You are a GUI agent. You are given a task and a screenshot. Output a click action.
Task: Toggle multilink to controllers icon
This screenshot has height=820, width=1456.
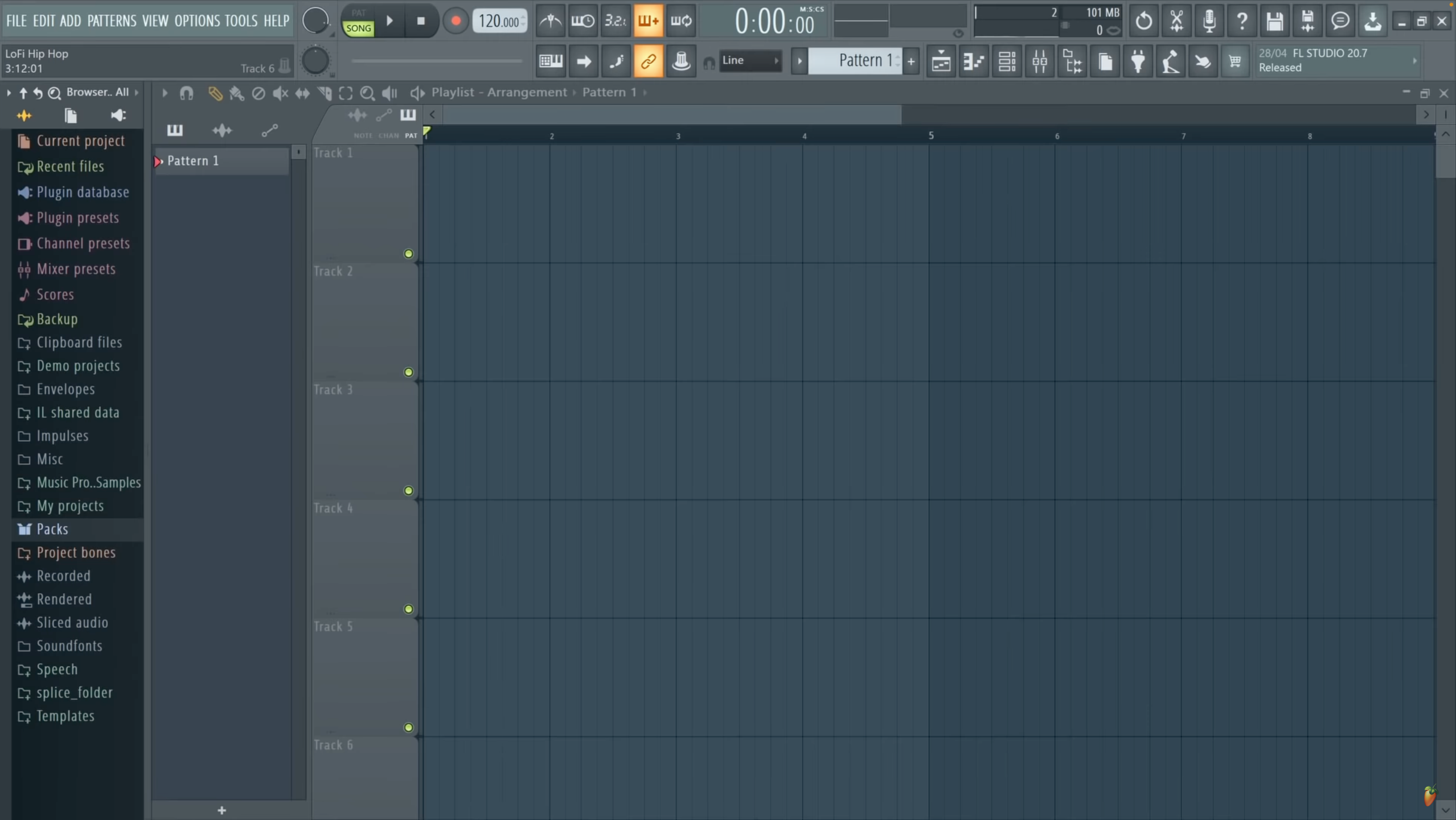648,60
